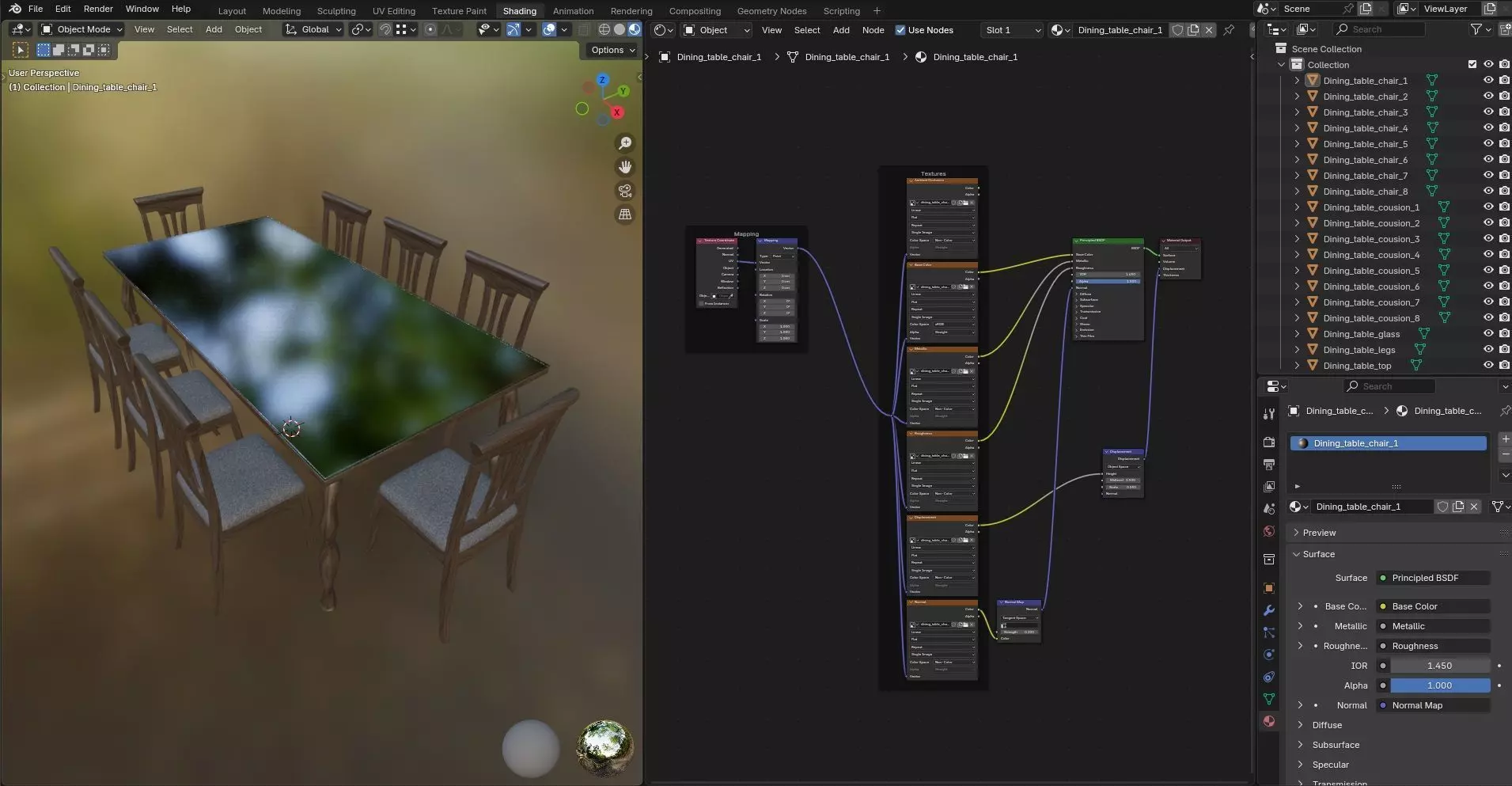This screenshot has height=786, width=1512.
Task: Click the outliner filter funnel icon
Action: tap(1476, 29)
